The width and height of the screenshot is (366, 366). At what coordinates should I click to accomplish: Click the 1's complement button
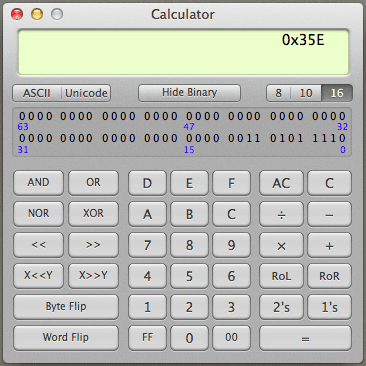click(x=329, y=307)
